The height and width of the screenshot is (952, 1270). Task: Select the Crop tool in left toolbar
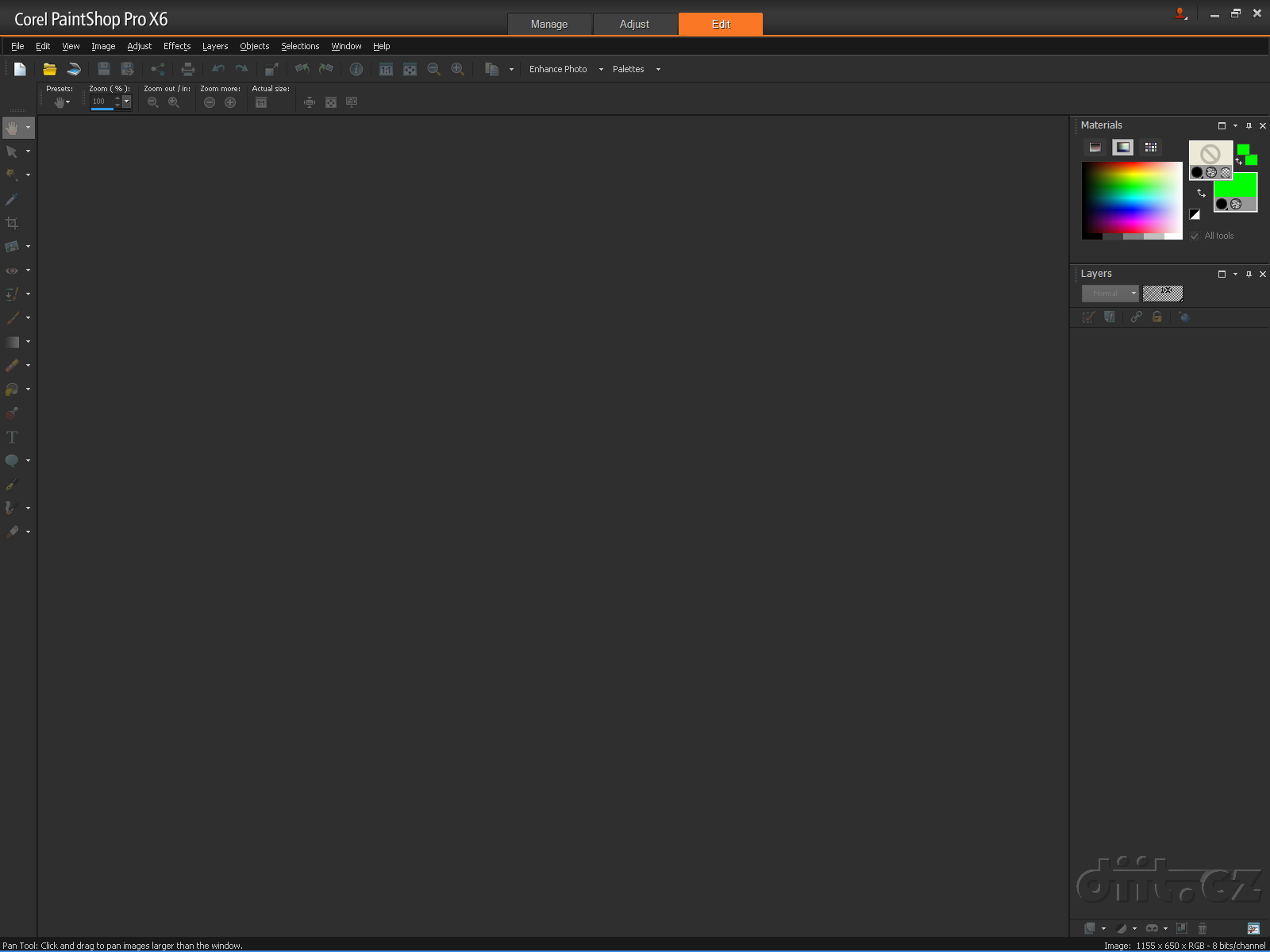(x=12, y=223)
